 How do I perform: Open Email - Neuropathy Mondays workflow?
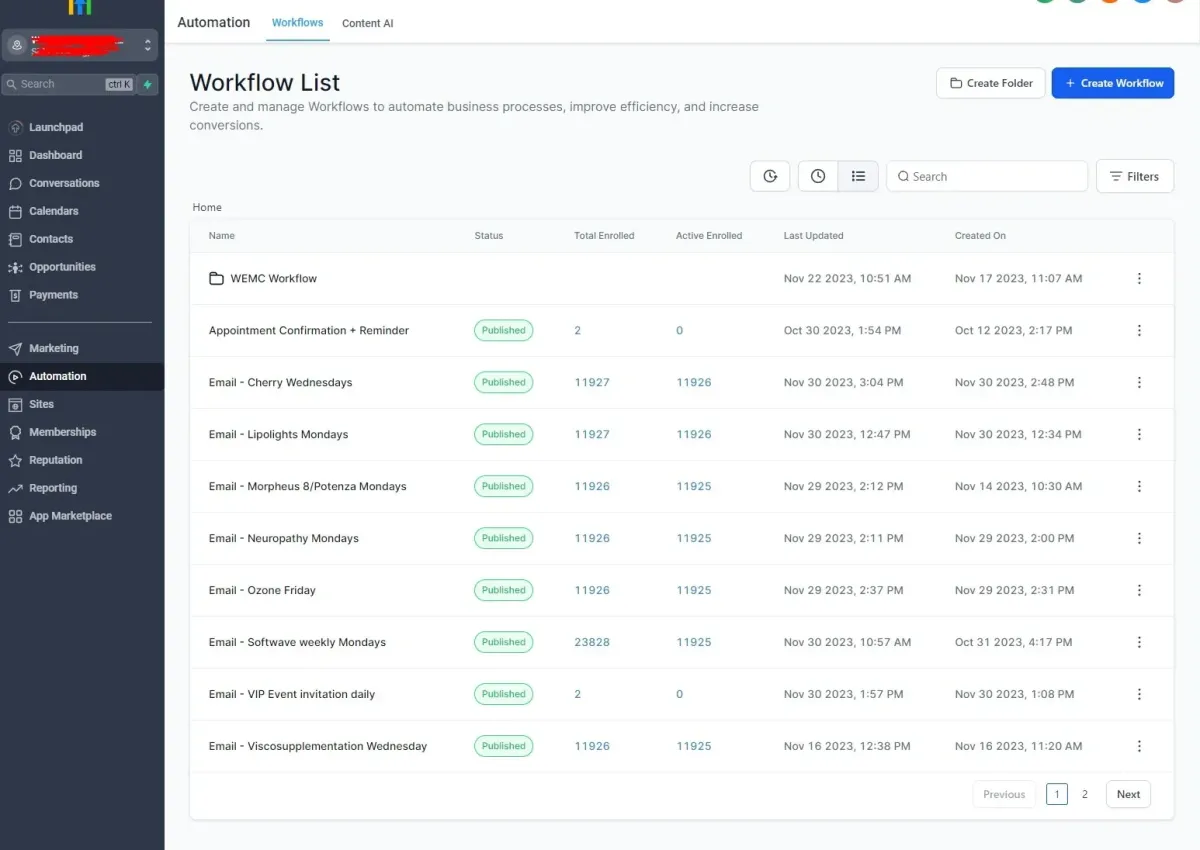tap(284, 538)
